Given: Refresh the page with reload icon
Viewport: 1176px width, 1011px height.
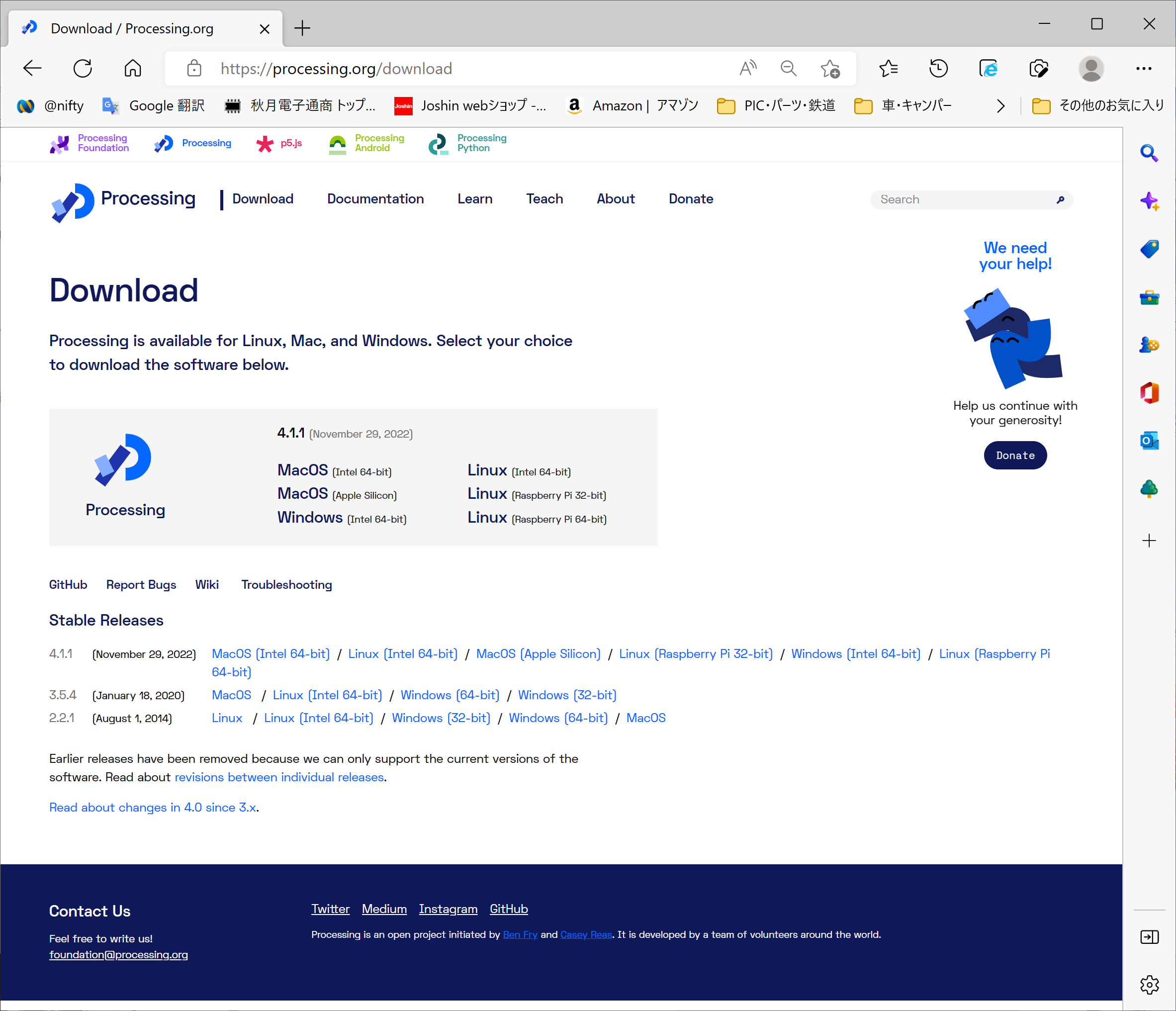Looking at the screenshot, I should point(83,69).
